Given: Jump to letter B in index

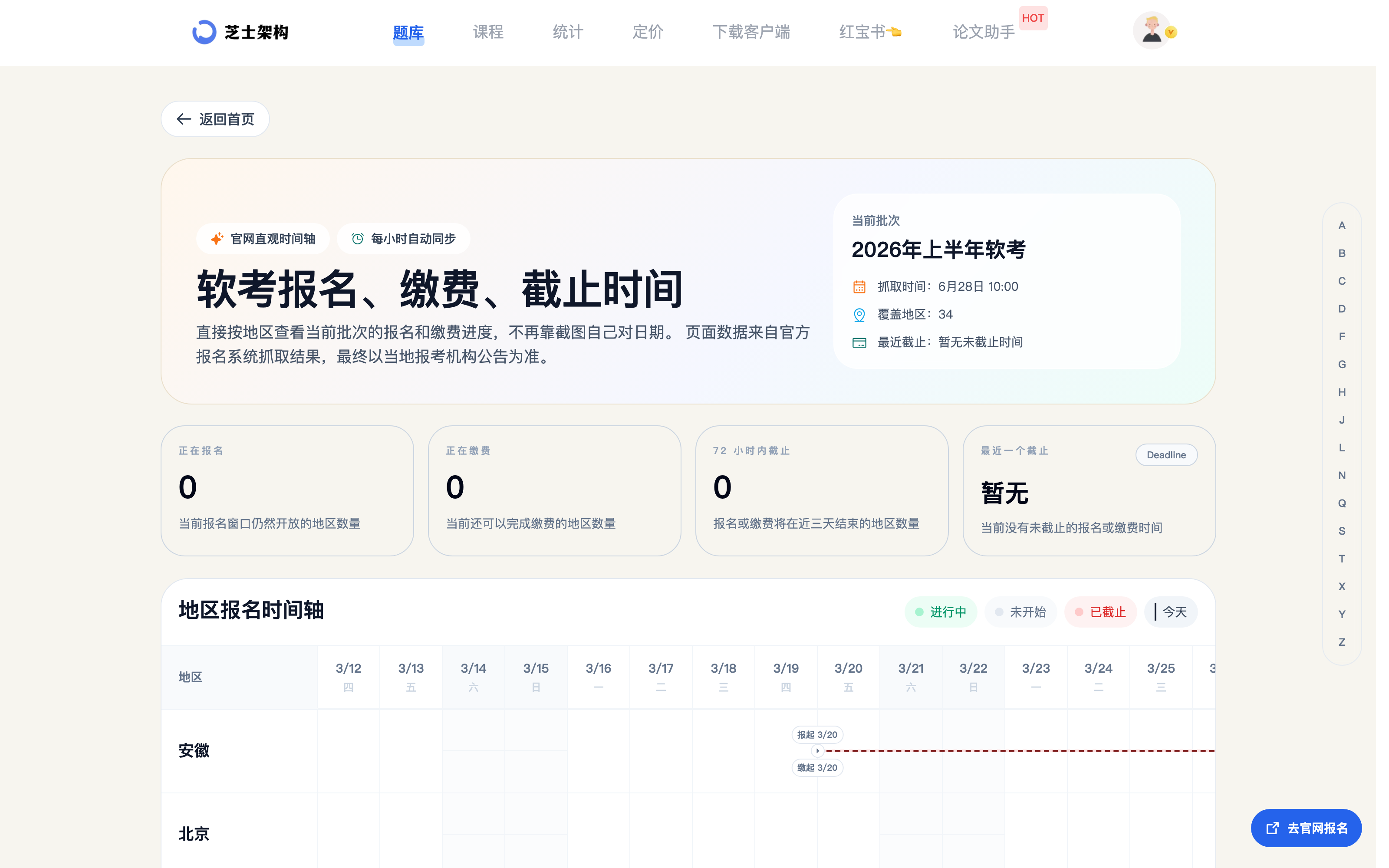Looking at the screenshot, I should click(1342, 253).
